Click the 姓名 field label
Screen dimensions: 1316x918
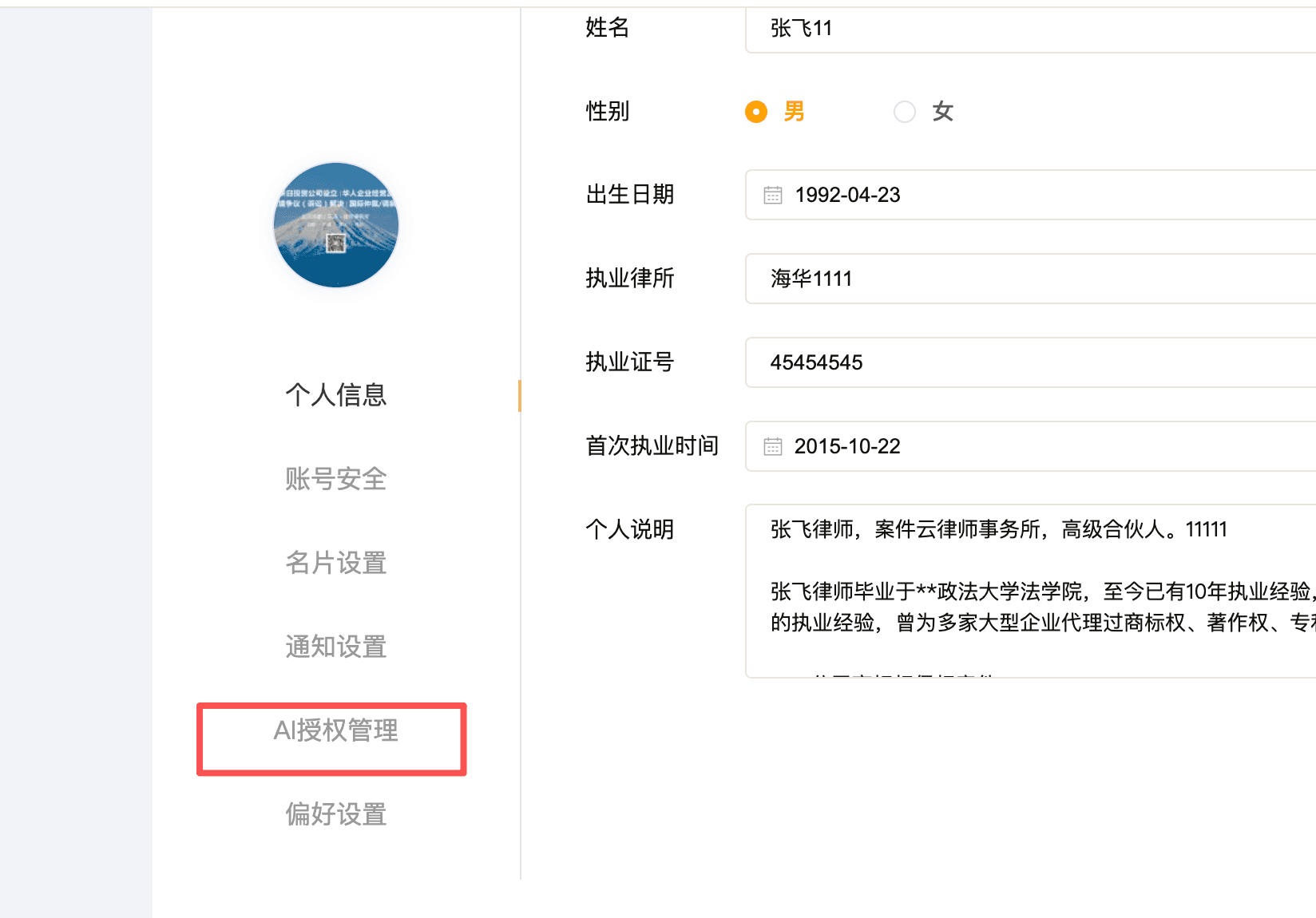coord(608,27)
